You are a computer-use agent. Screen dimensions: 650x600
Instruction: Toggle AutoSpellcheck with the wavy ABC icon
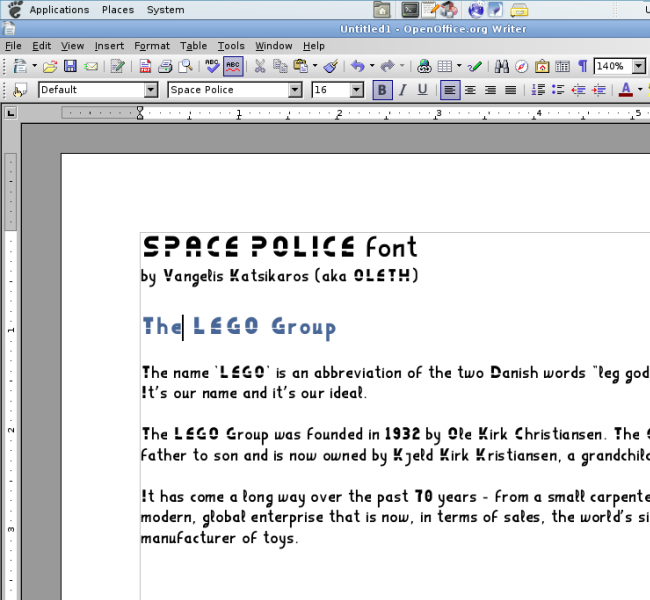(x=233, y=66)
